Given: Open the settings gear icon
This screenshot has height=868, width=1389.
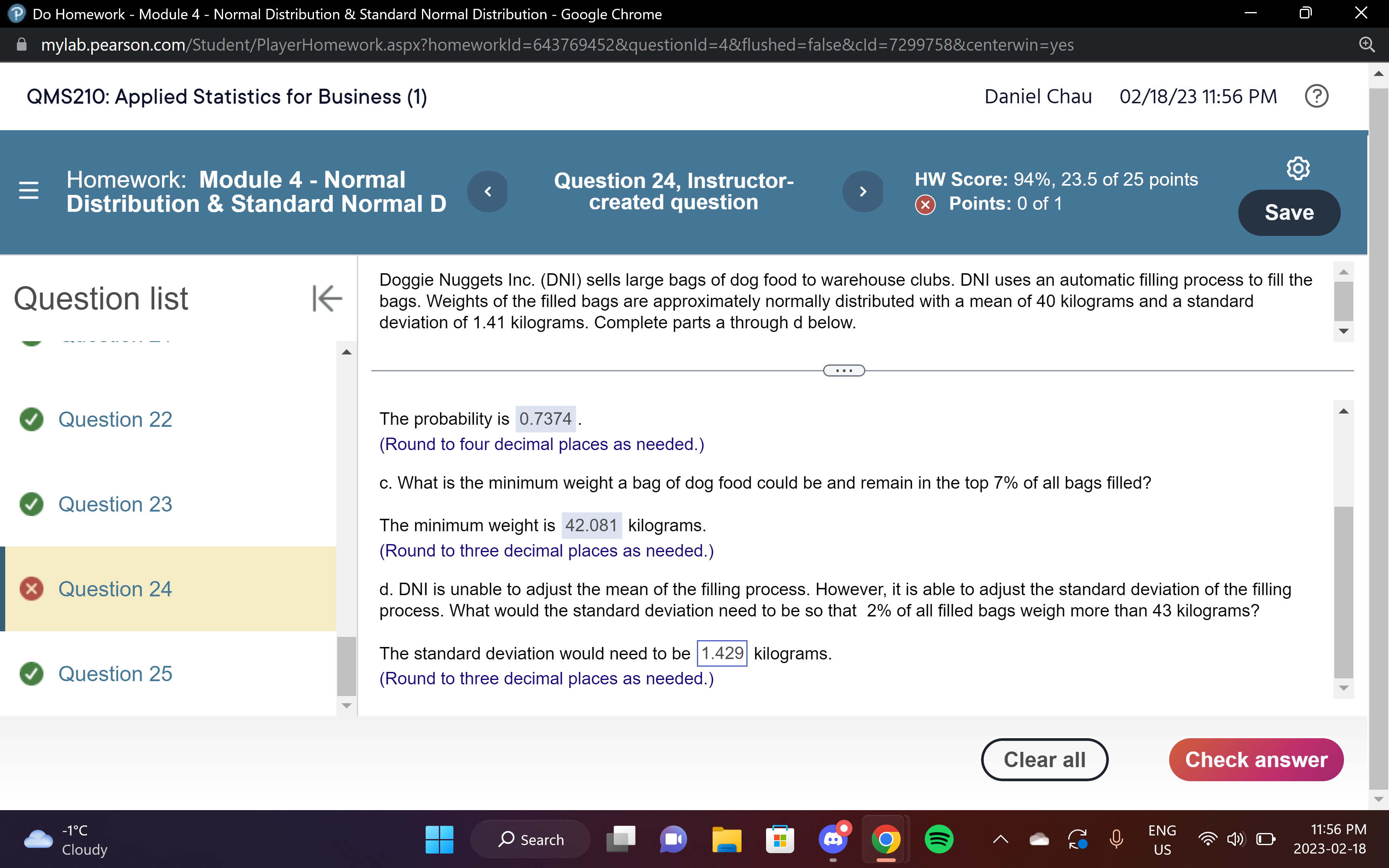Looking at the screenshot, I should pyautogui.click(x=1298, y=168).
